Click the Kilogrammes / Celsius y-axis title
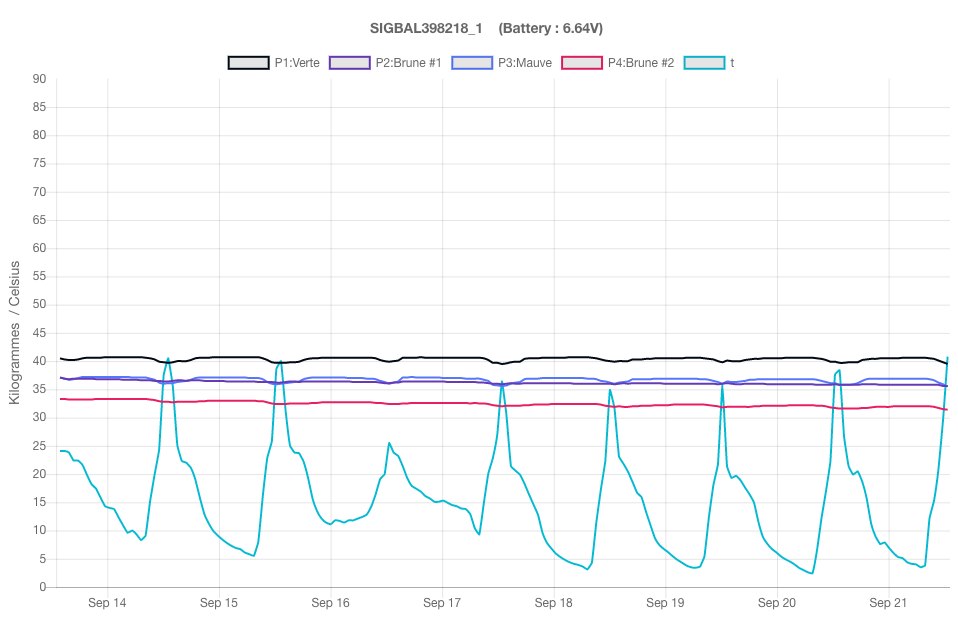The height and width of the screenshot is (617, 958). pyautogui.click(x=15, y=333)
